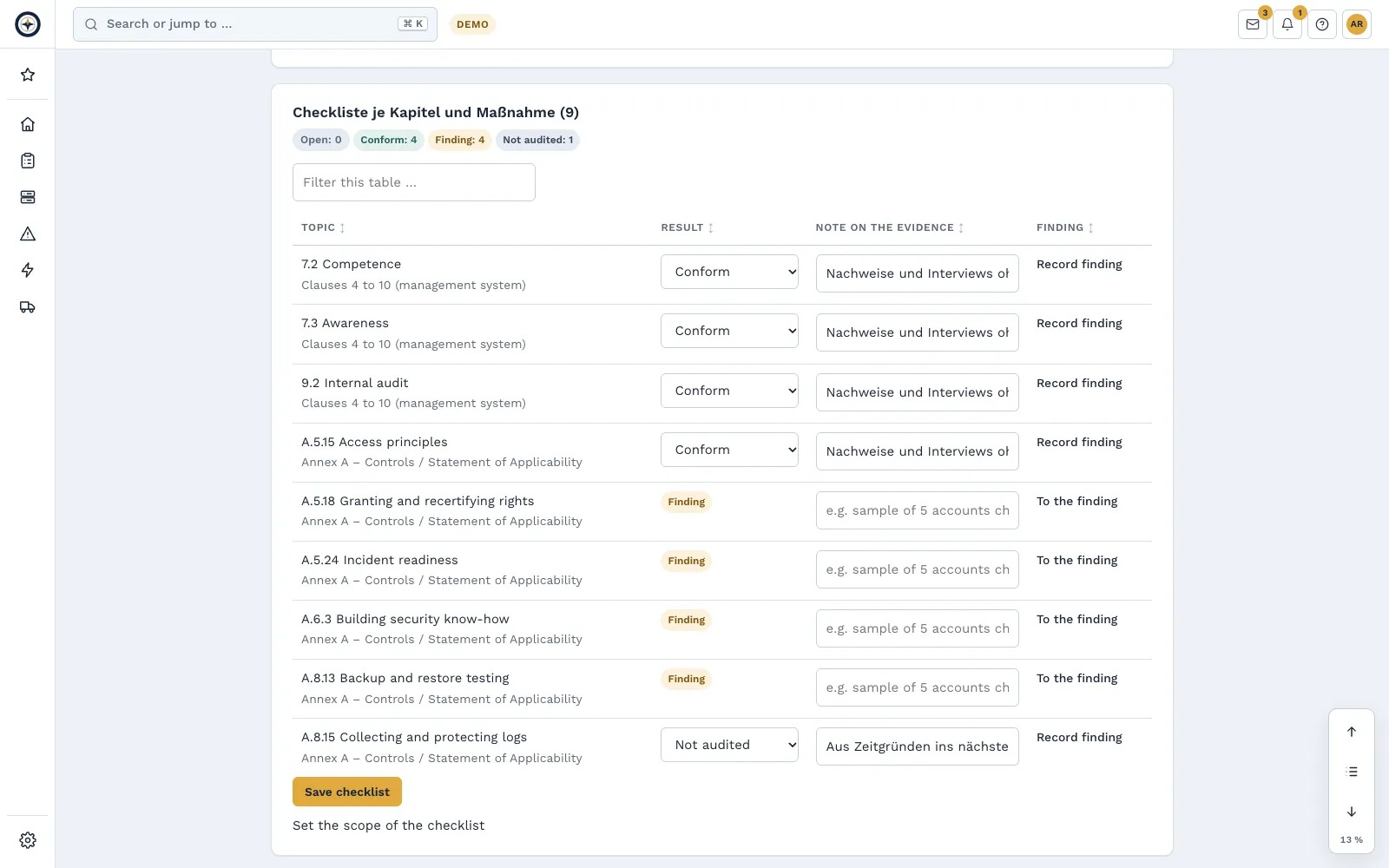Screen dimensions: 1389x868
Task: Open the clipboard checklist sidebar icon
Action: (28, 161)
